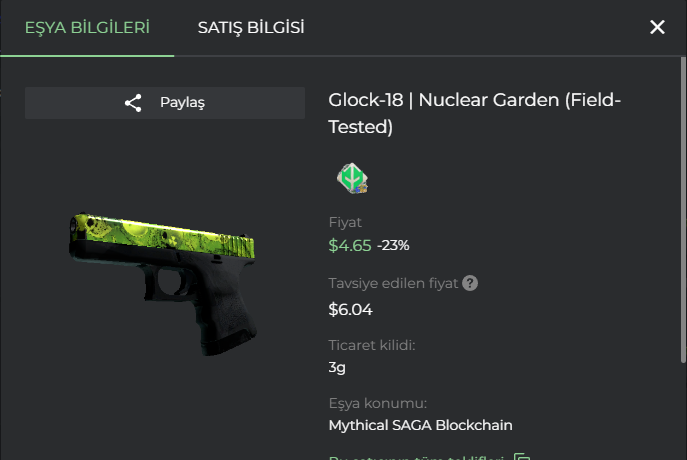The height and width of the screenshot is (460, 687).
Task: Click the copy icon beside the cut-off offers link
Action: click(x=522, y=456)
